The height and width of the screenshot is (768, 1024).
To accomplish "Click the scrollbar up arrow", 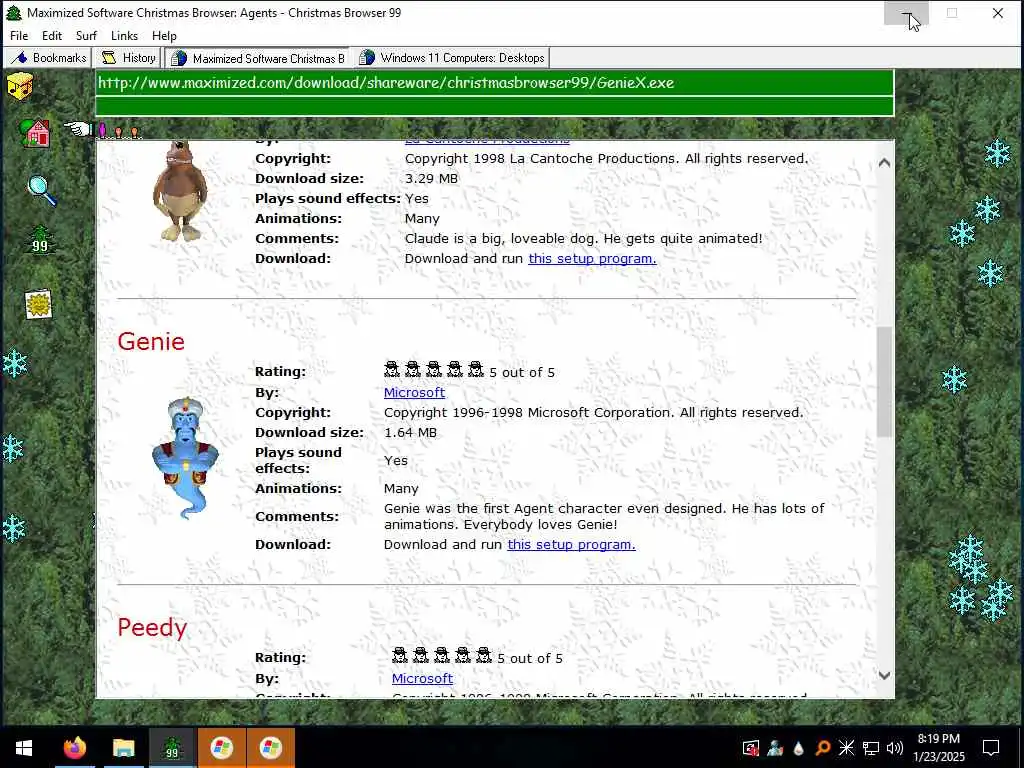I will click(x=884, y=163).
